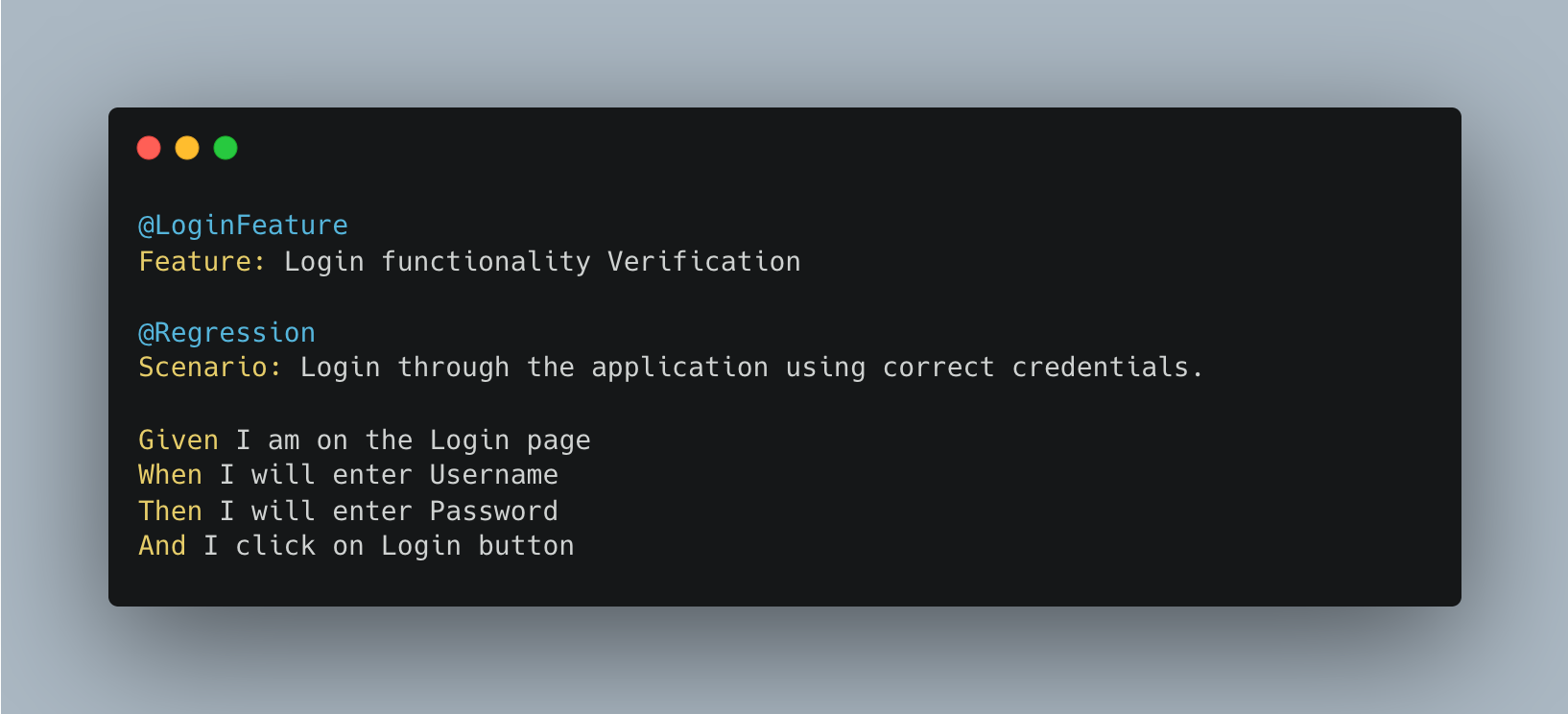Click the @Regression tag
This screenshot has width=1568, height=714.
pyautogui.click(x=227, y=333)
